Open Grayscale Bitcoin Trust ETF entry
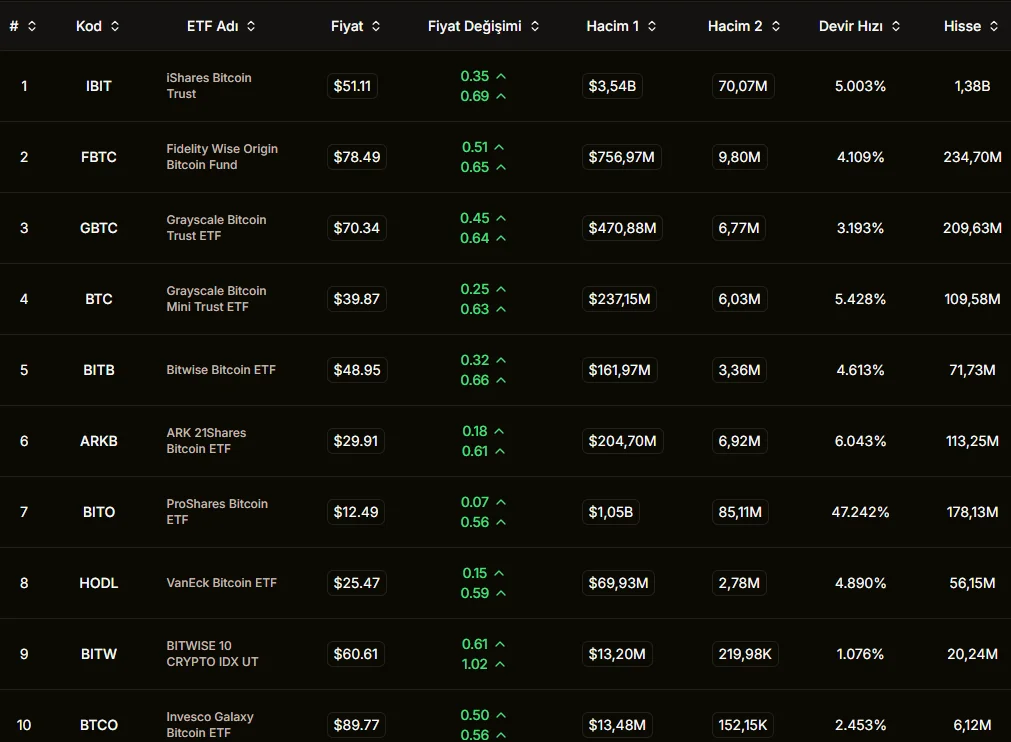The width and height of the screenshot is (1011, 742). 216,228
